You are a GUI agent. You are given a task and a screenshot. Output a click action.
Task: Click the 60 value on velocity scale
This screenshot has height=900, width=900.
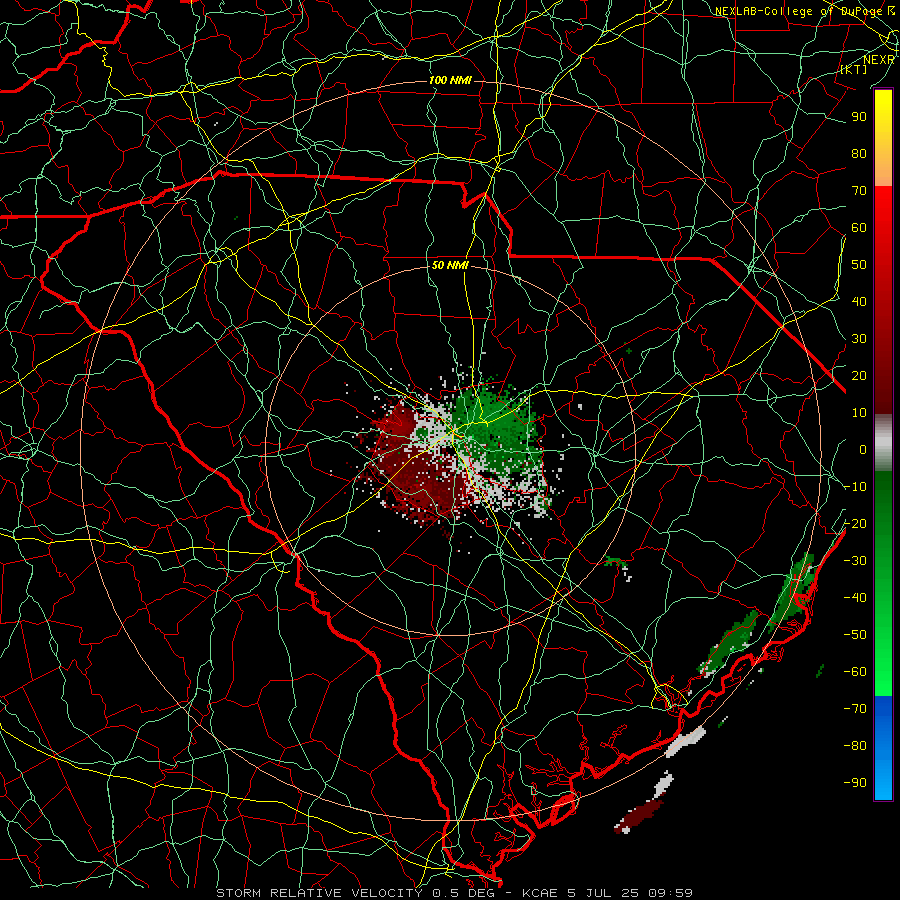(859, 228)
